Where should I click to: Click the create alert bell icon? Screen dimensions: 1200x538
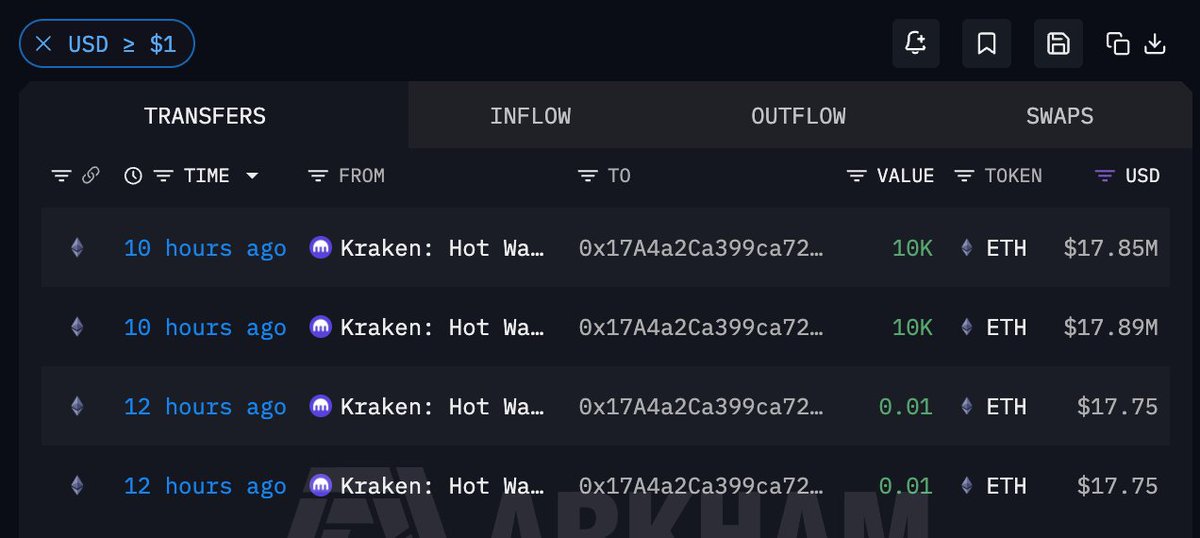pyautogui.click(x=915, y=44)
